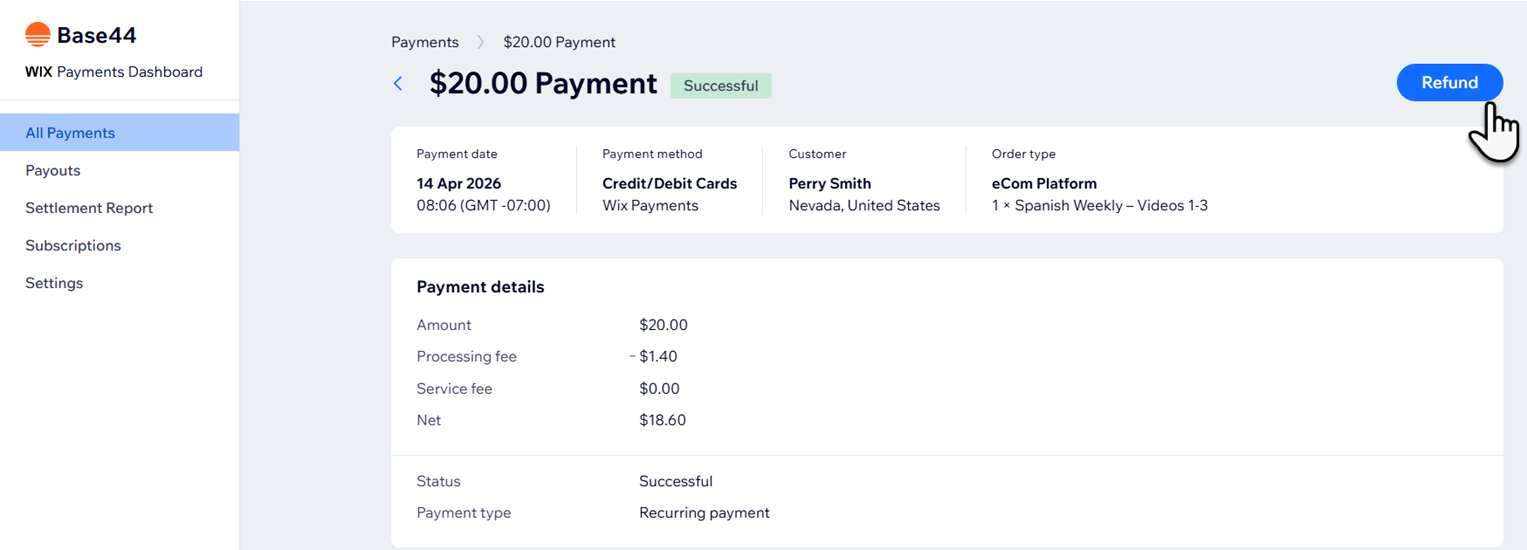
Task: Open Subscriptions in sidebar
Action: pos(73,246)
